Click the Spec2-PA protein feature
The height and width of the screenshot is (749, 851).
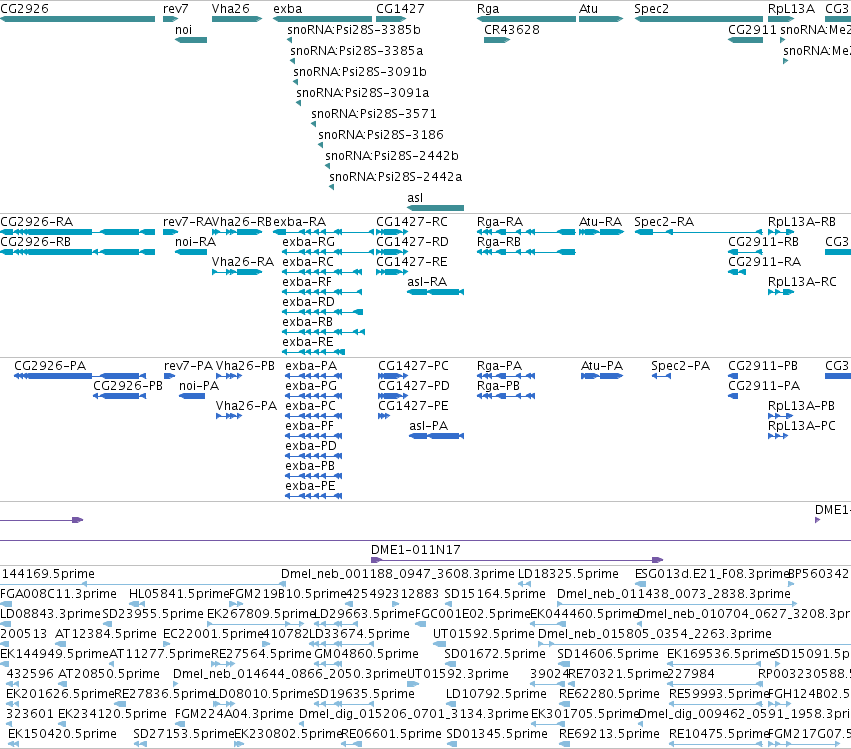pos(661,376)
